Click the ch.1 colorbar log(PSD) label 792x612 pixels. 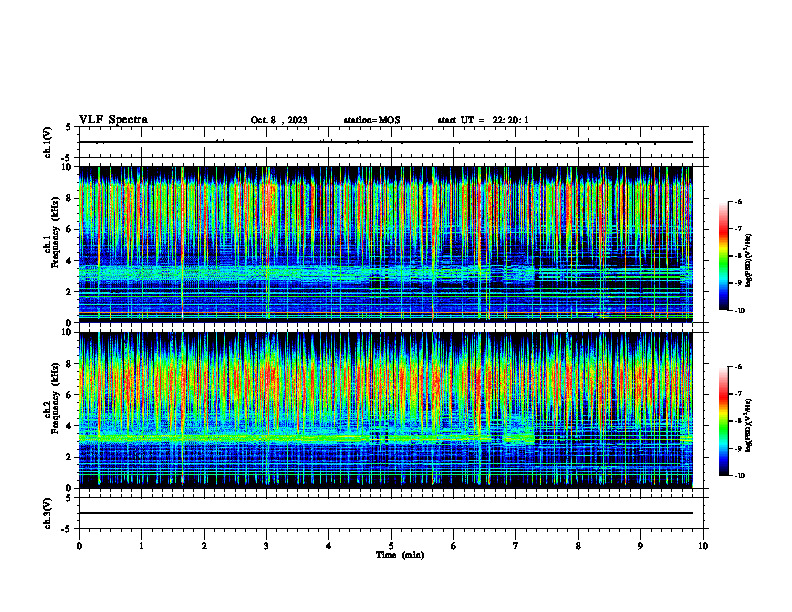[750, 261]
